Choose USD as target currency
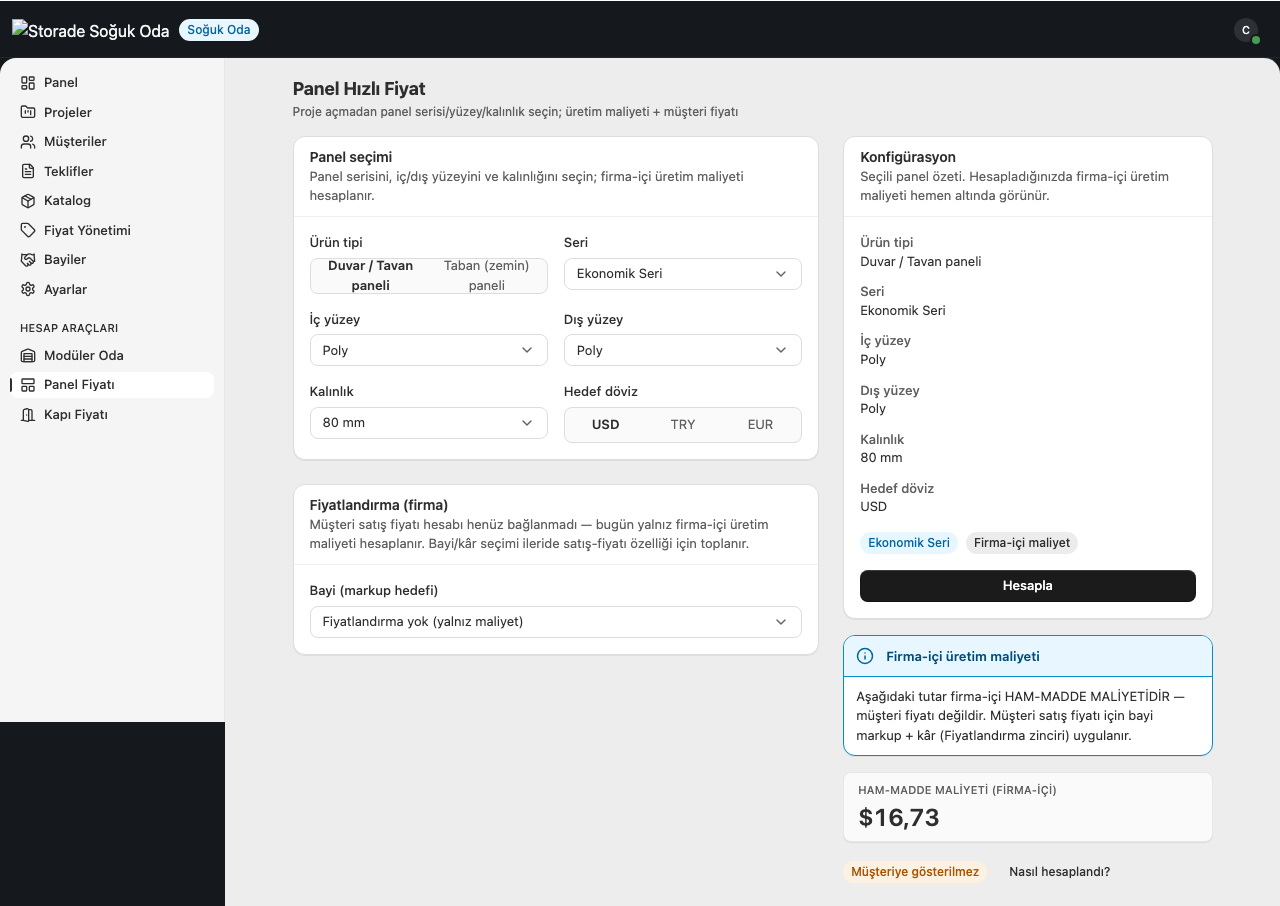Image resolution: width=1280 pixels, height=906 pixels. pyautogui.click(x=605, y=424)
